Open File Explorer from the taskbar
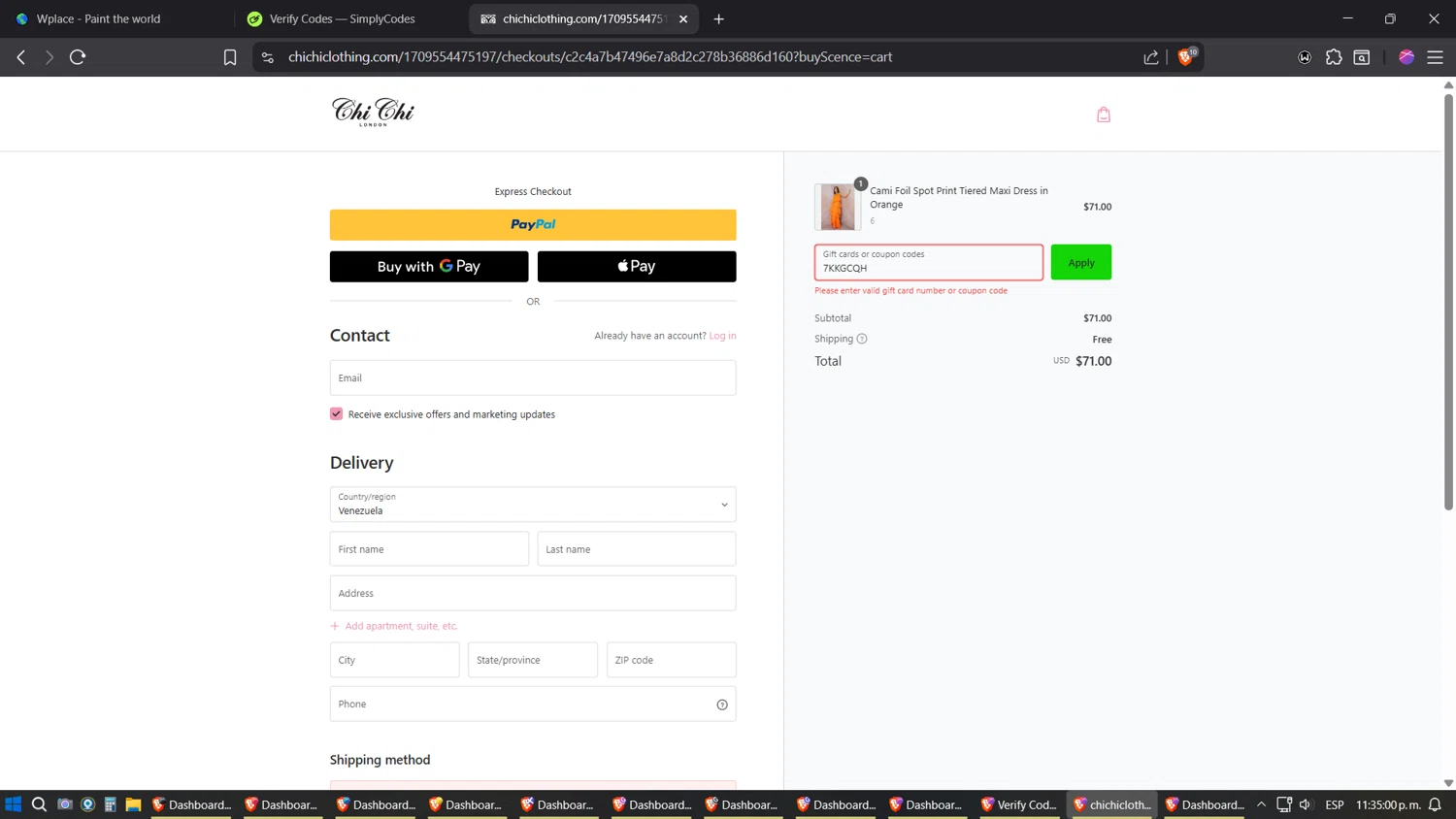Image resolution: width=1456 pixels, height=819 pixels. (x=133, y=804)
